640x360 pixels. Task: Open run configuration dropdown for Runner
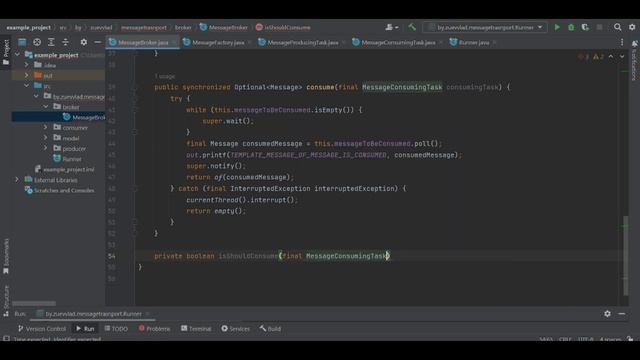point(485,27)
